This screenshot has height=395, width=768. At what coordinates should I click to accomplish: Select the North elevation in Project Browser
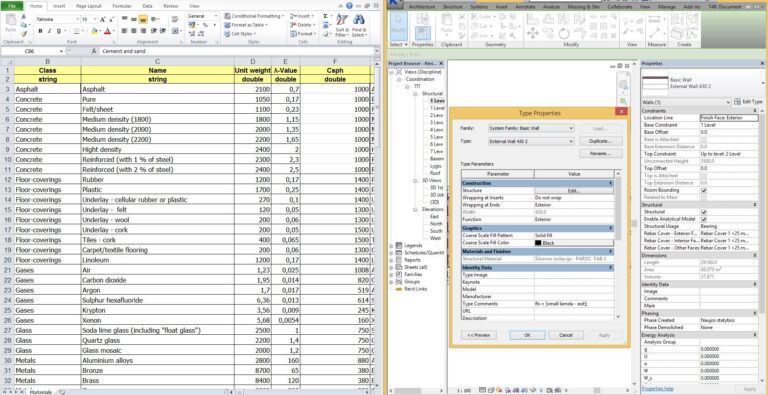pyautogui.click(x=436, y=223)
